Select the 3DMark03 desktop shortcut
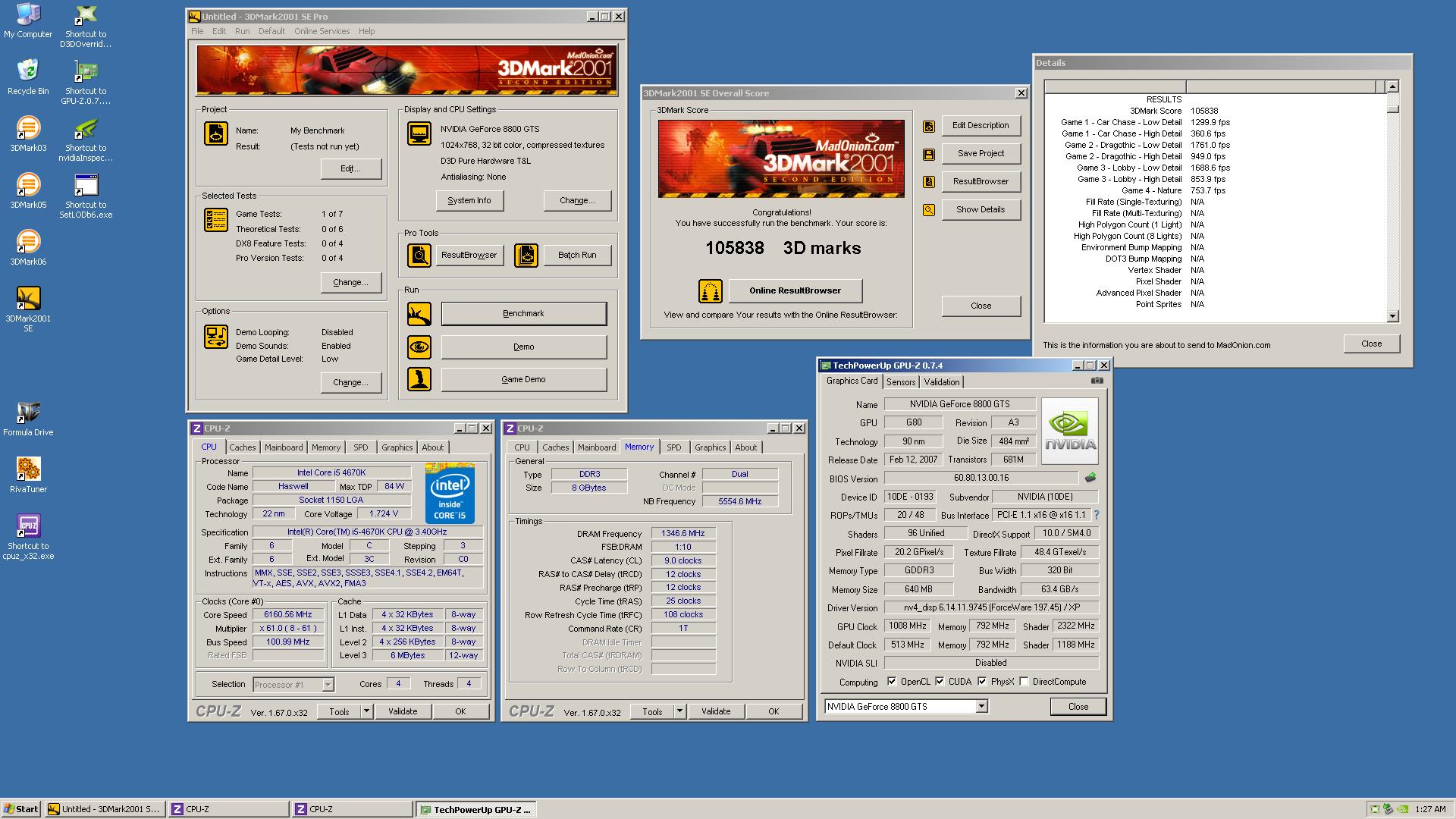This screenshot has width=1456, height=819. [28, 134]
